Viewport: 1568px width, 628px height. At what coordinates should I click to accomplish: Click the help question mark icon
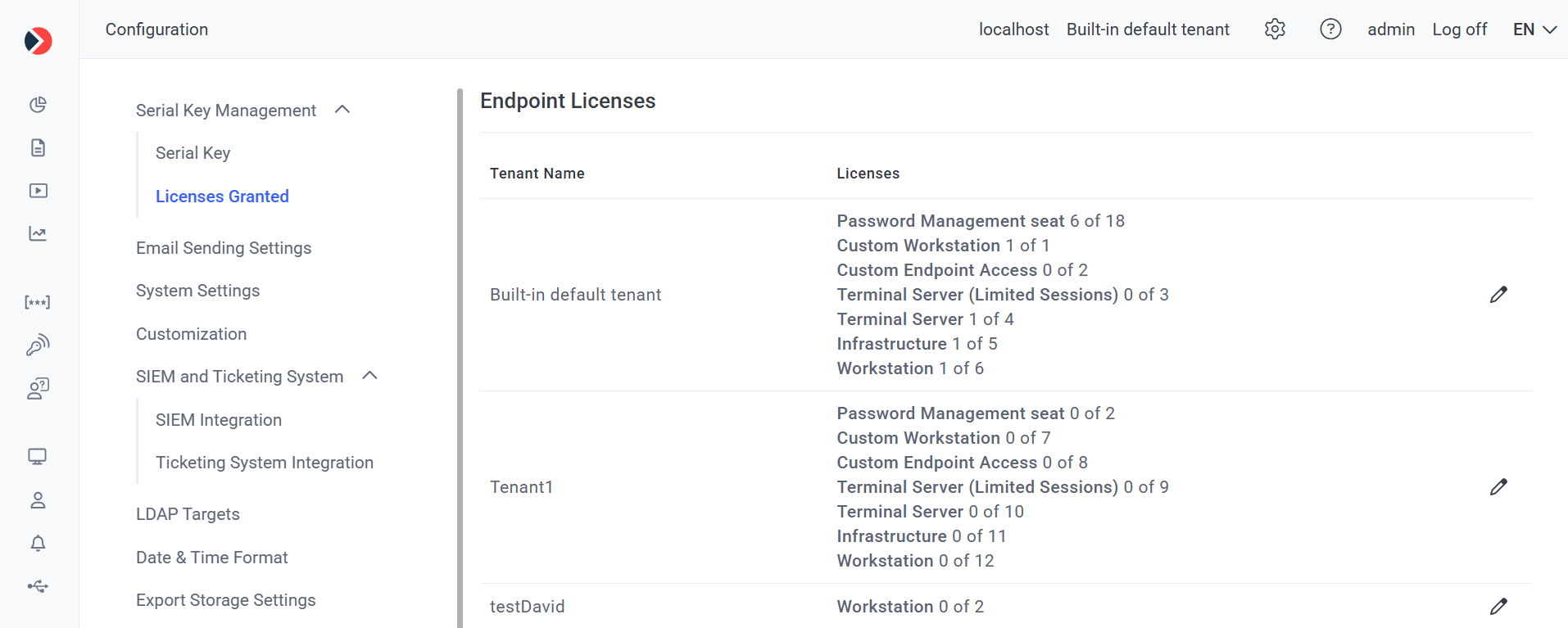(1330, 29)
